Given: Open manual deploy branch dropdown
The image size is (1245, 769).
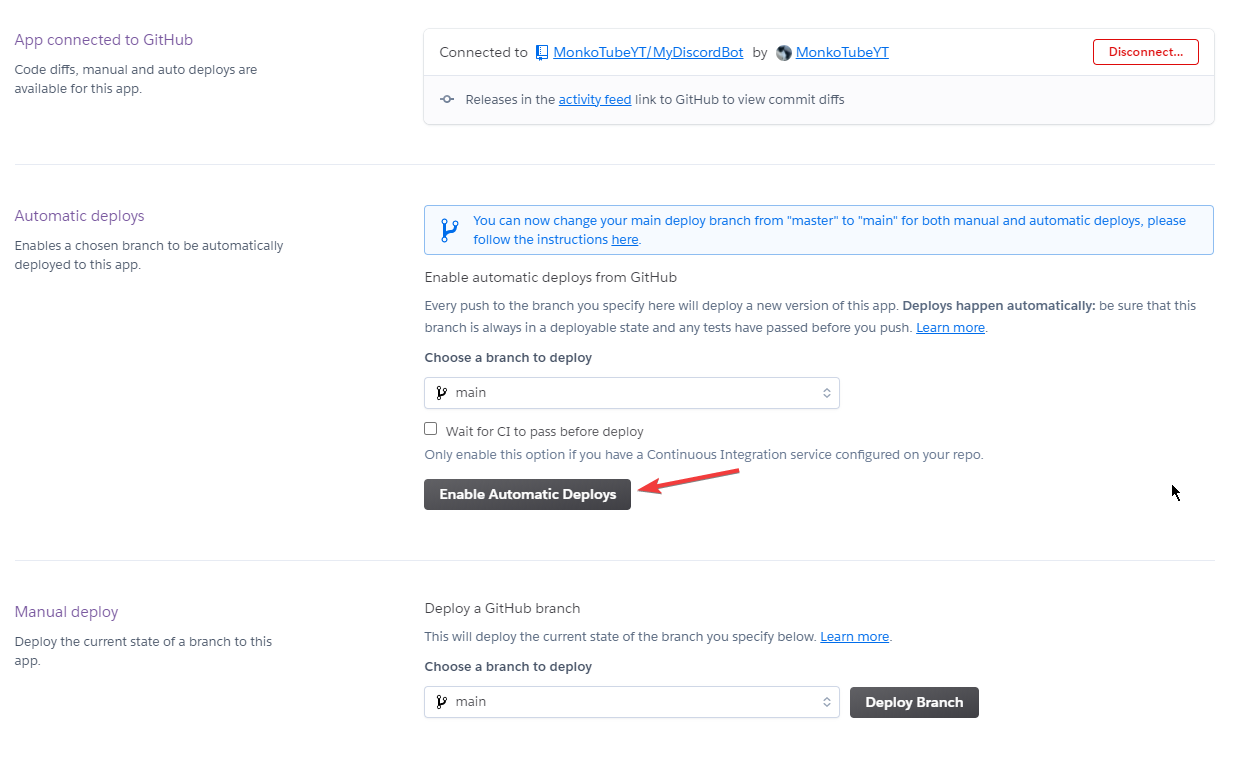Looking at the screenshot, I should pos(631,702).
